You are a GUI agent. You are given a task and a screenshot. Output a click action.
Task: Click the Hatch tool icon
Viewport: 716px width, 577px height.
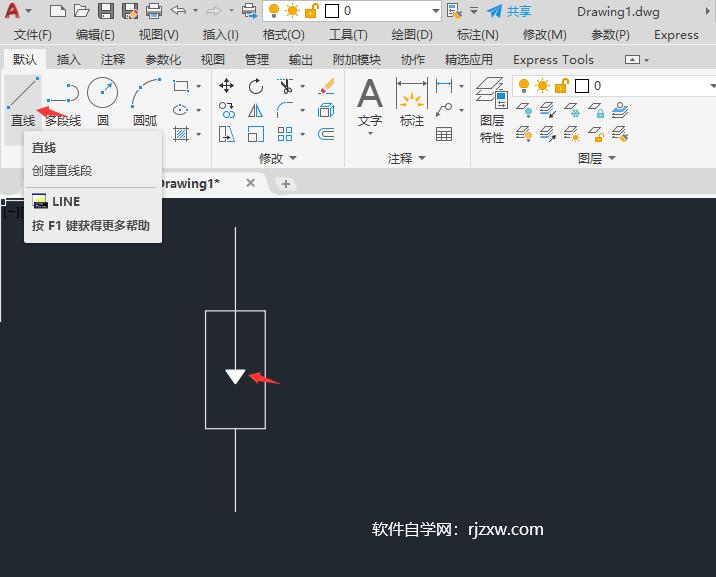181,134
